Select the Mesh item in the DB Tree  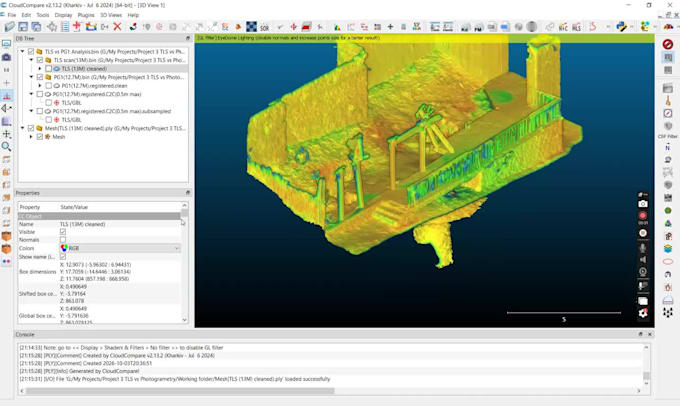[x=59, y=137]
